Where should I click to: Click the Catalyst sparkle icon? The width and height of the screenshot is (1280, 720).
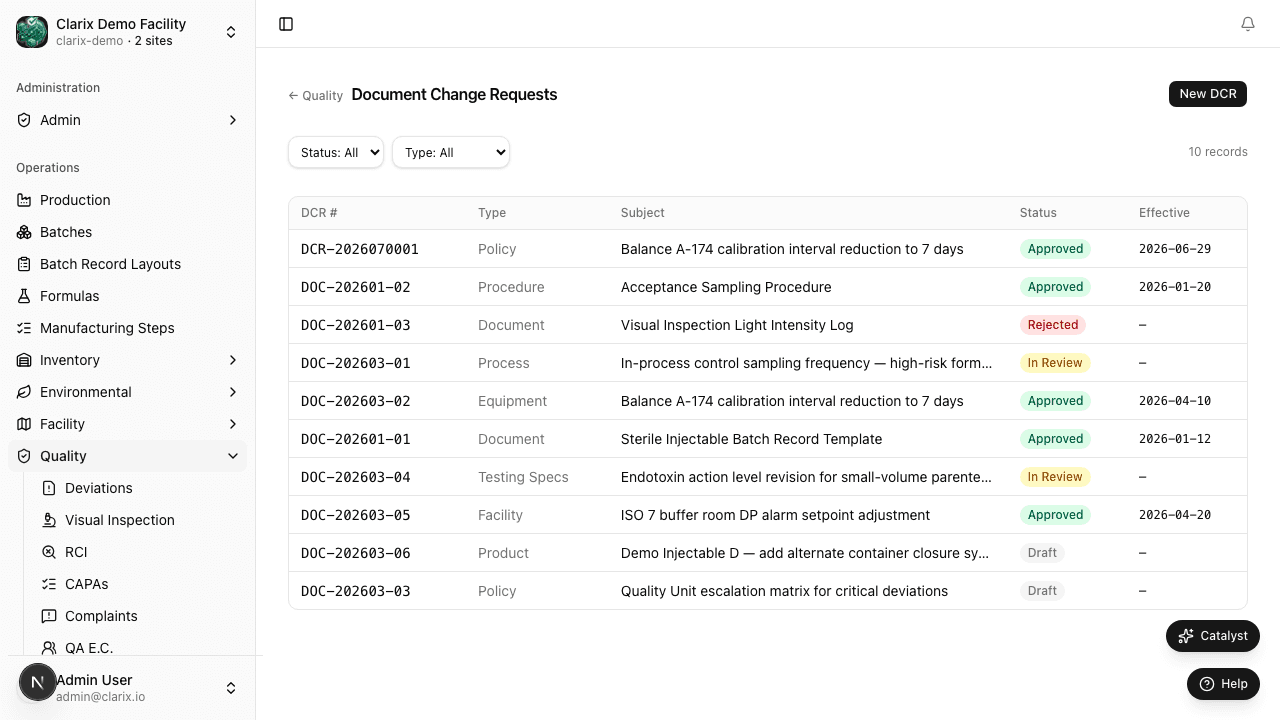1186,636
